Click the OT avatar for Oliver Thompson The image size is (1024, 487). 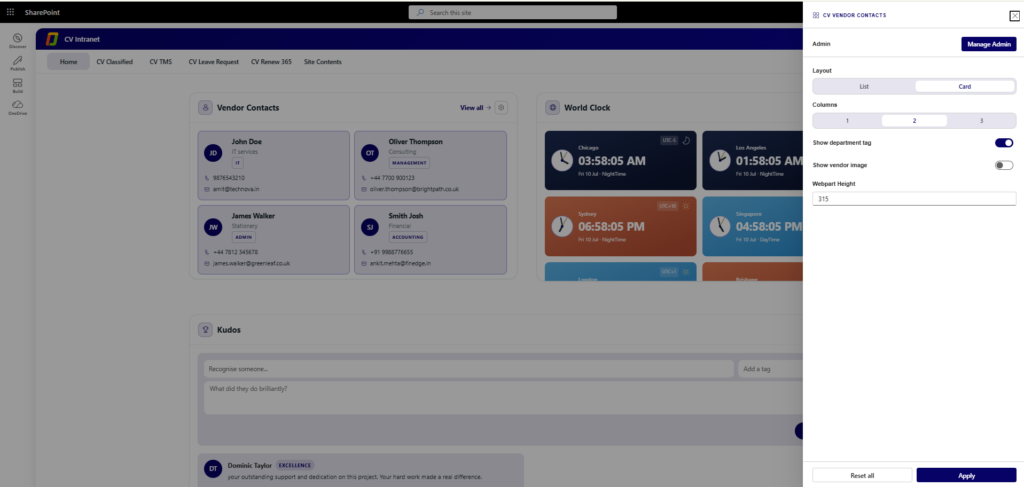click(370, 153)
